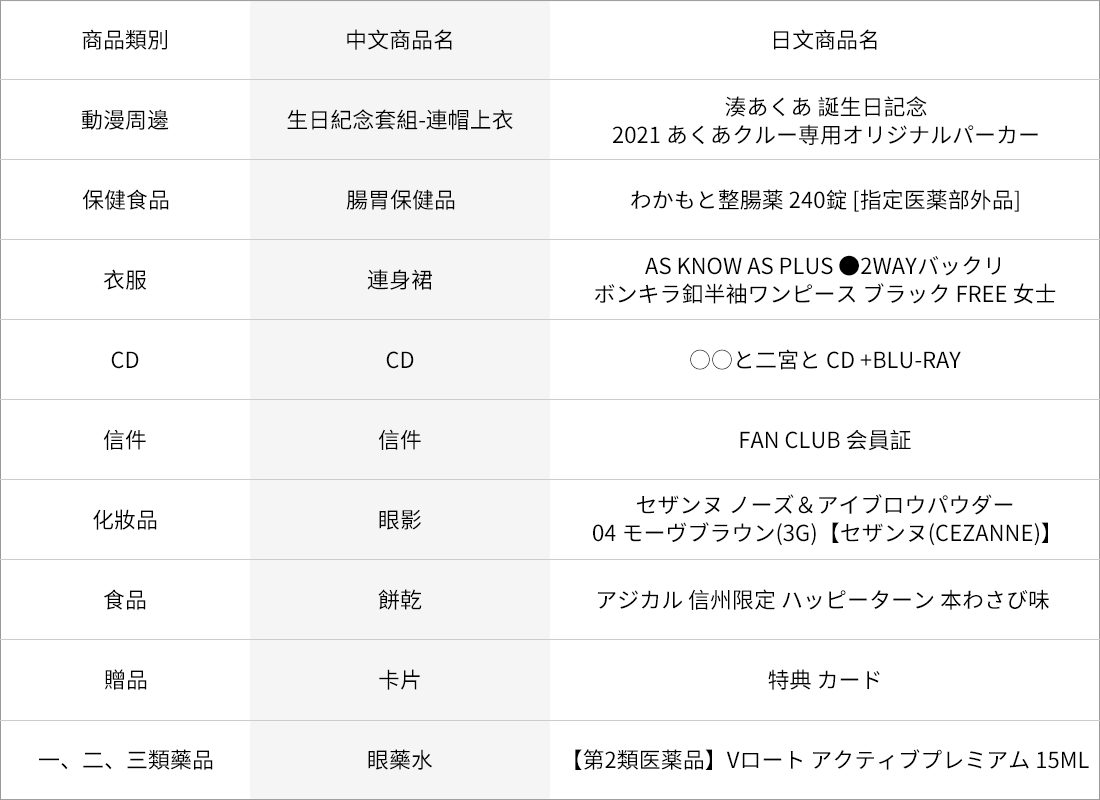Select the 動漫周邊 category cell
The width and height of the screenshot is (1100, 800).
pyautogui.click(x=125, y=120)
